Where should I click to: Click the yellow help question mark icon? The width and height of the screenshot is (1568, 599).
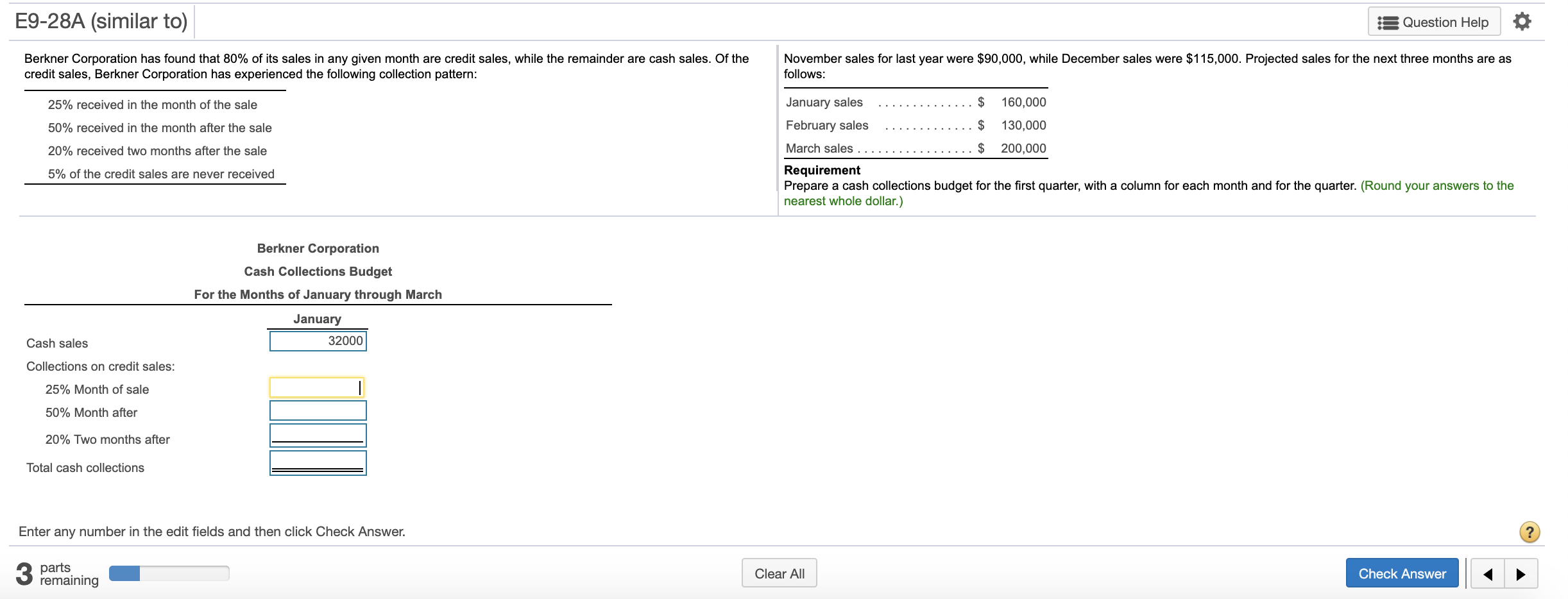click(1530, 532)
